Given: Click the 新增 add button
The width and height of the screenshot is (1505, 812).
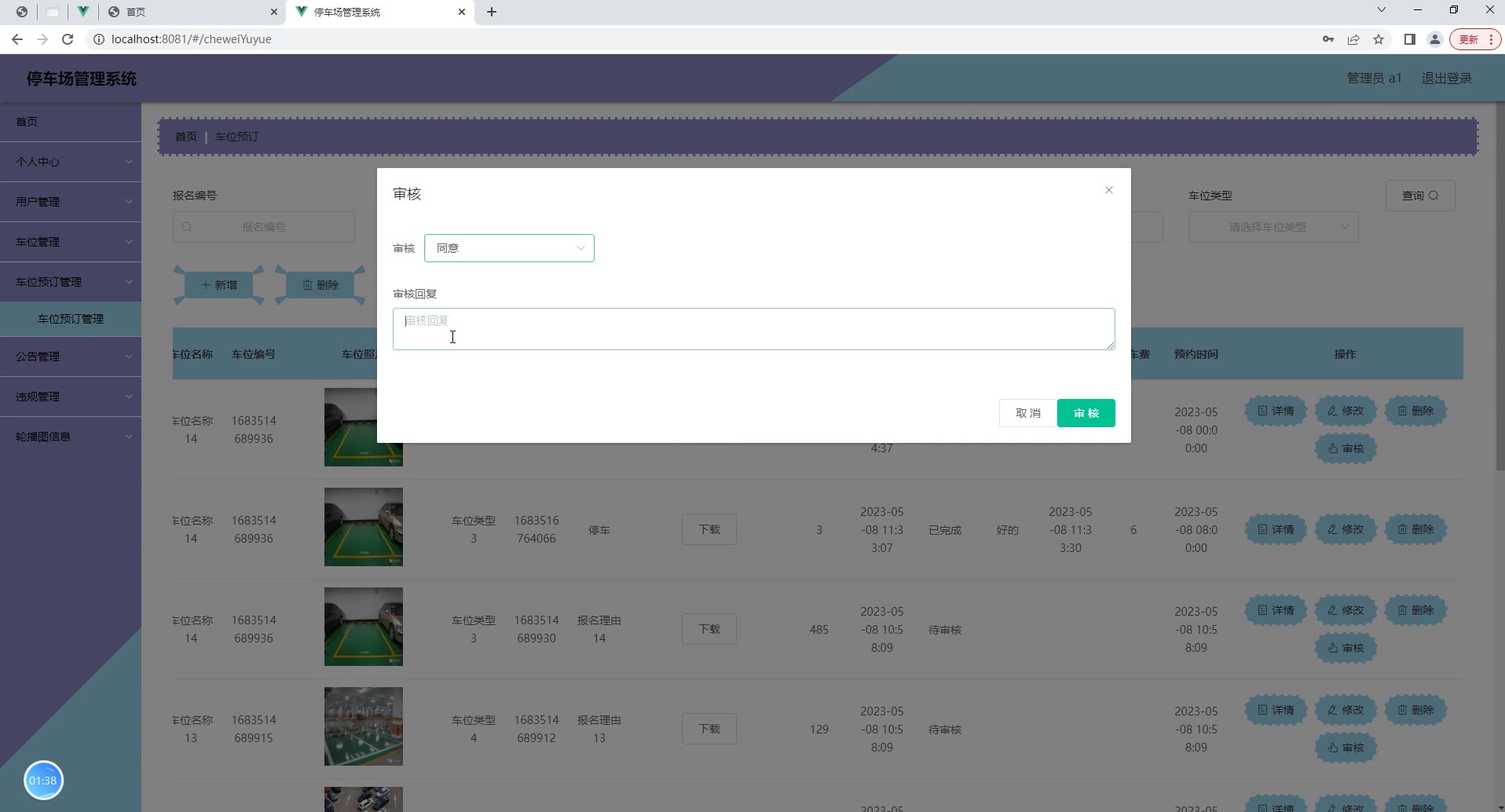Looking at the screenshot, I should (x=219, y=285).
